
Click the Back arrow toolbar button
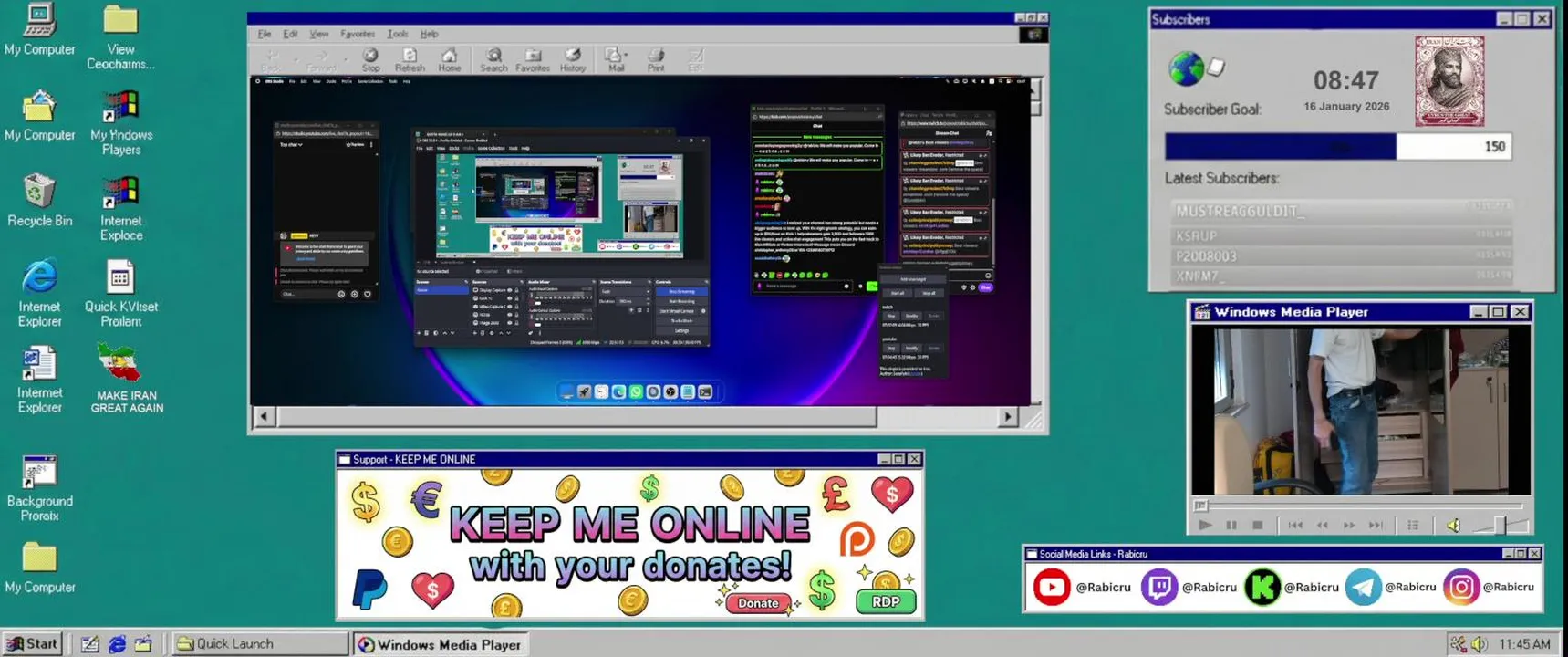(x=270, y=60)
